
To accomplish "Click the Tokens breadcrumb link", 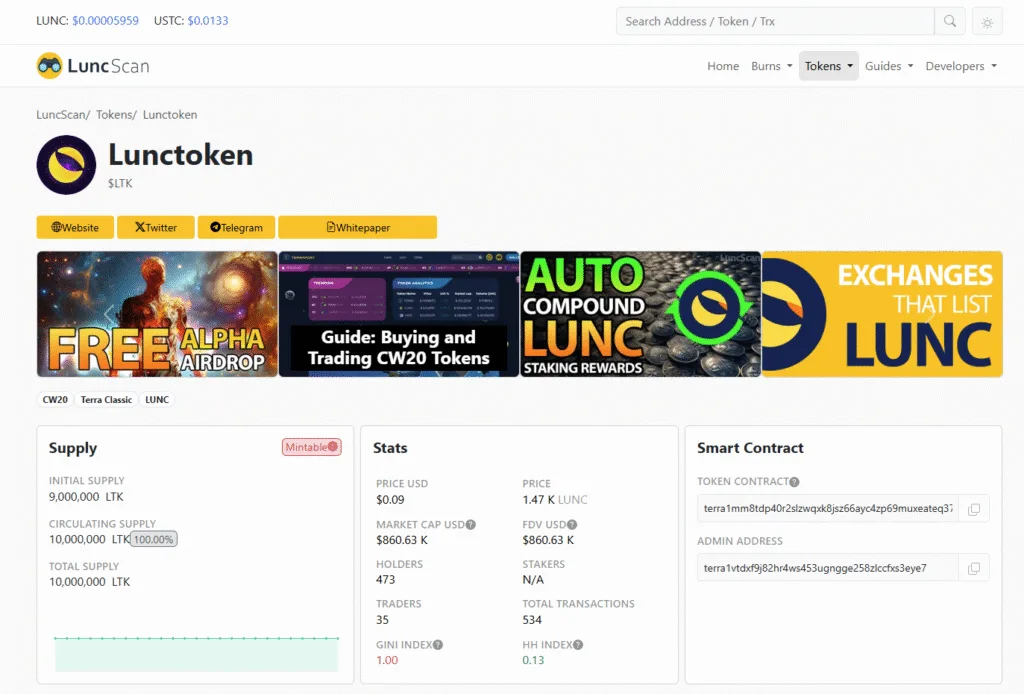I will [x=114, y=114].
